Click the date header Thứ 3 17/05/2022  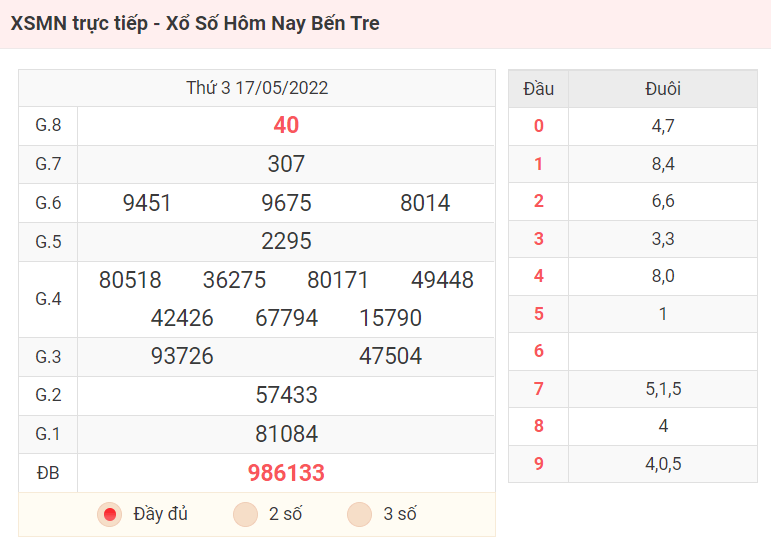pos(257,88)
